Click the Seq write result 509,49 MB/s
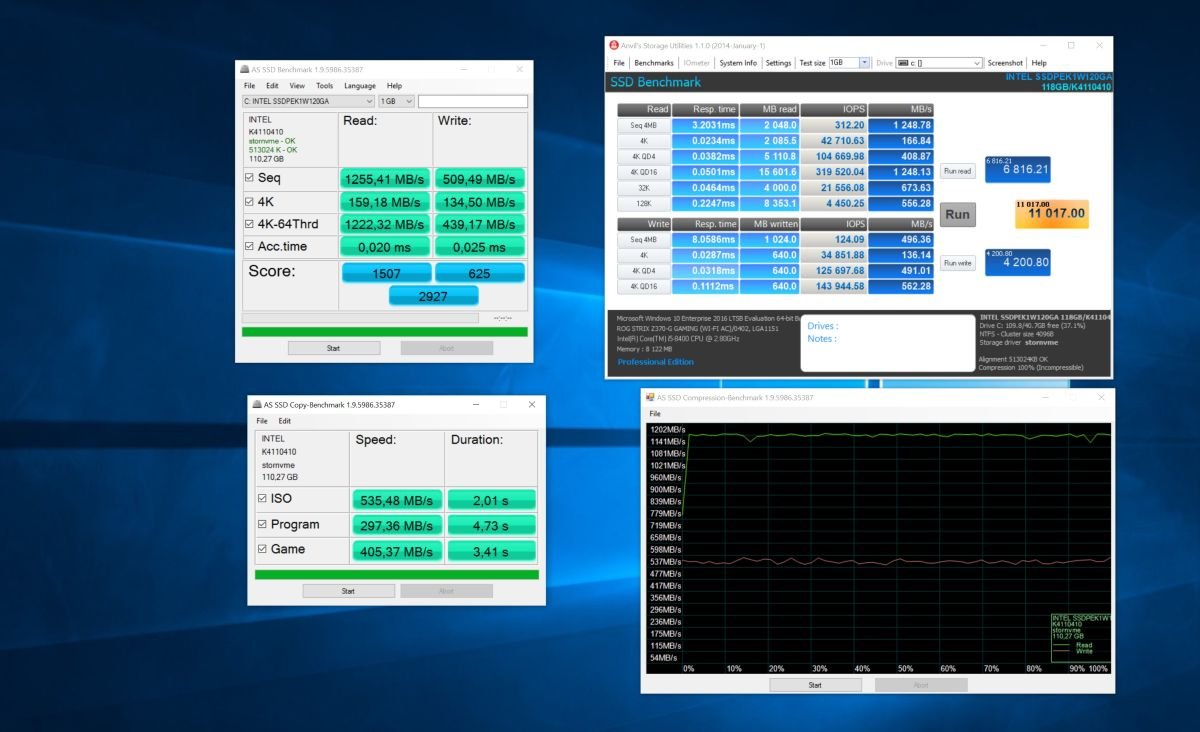This screenshot has height=732, width=1200. coord(479,179)
